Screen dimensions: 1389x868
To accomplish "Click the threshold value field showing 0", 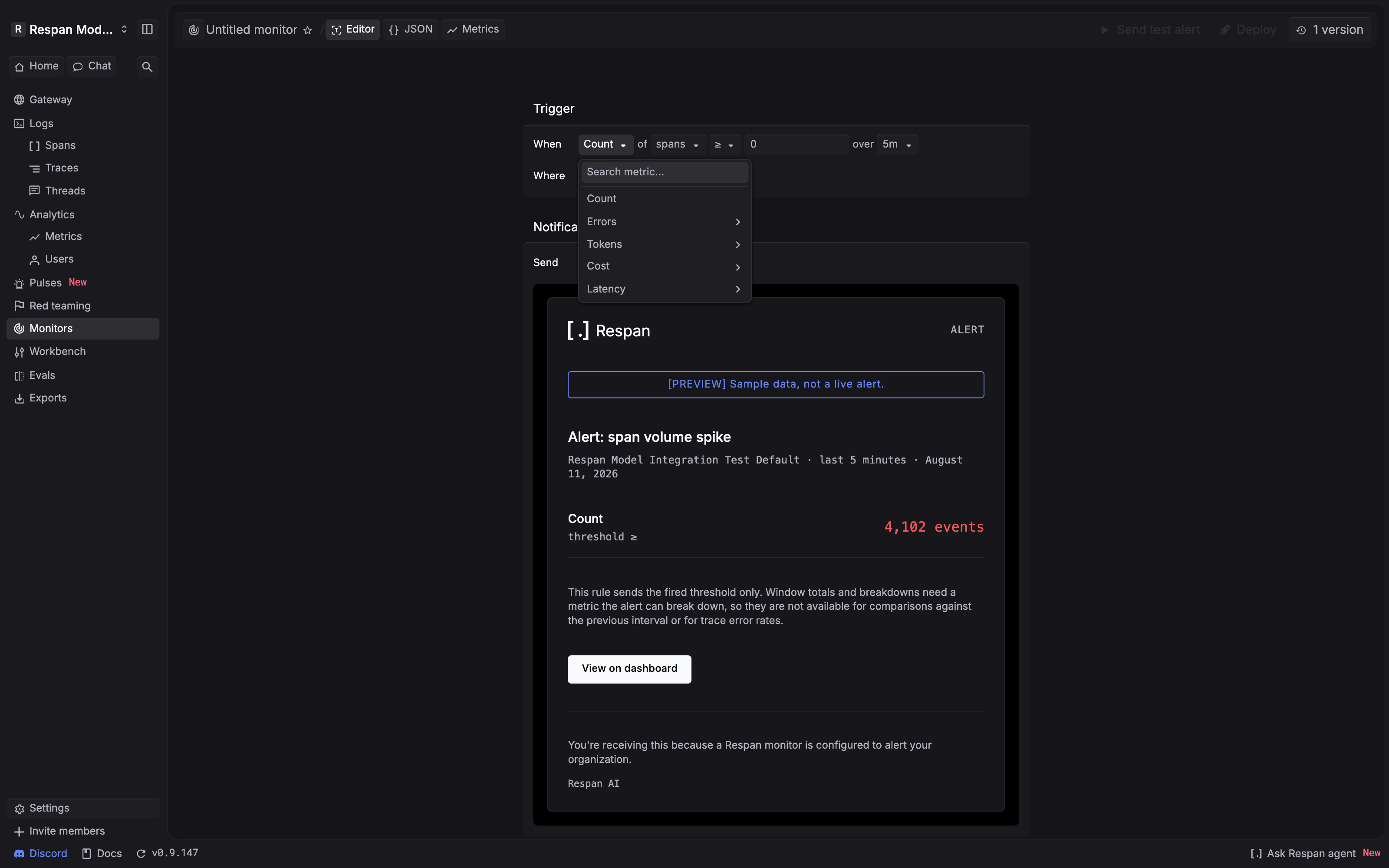I will [796, 144].
